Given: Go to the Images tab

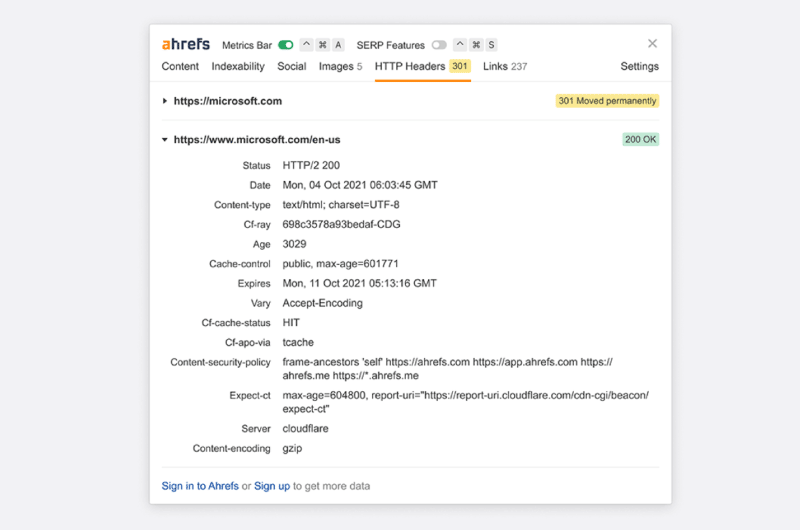Looking at the screenshot, I should pyautogui.click(x=340, y=66).
